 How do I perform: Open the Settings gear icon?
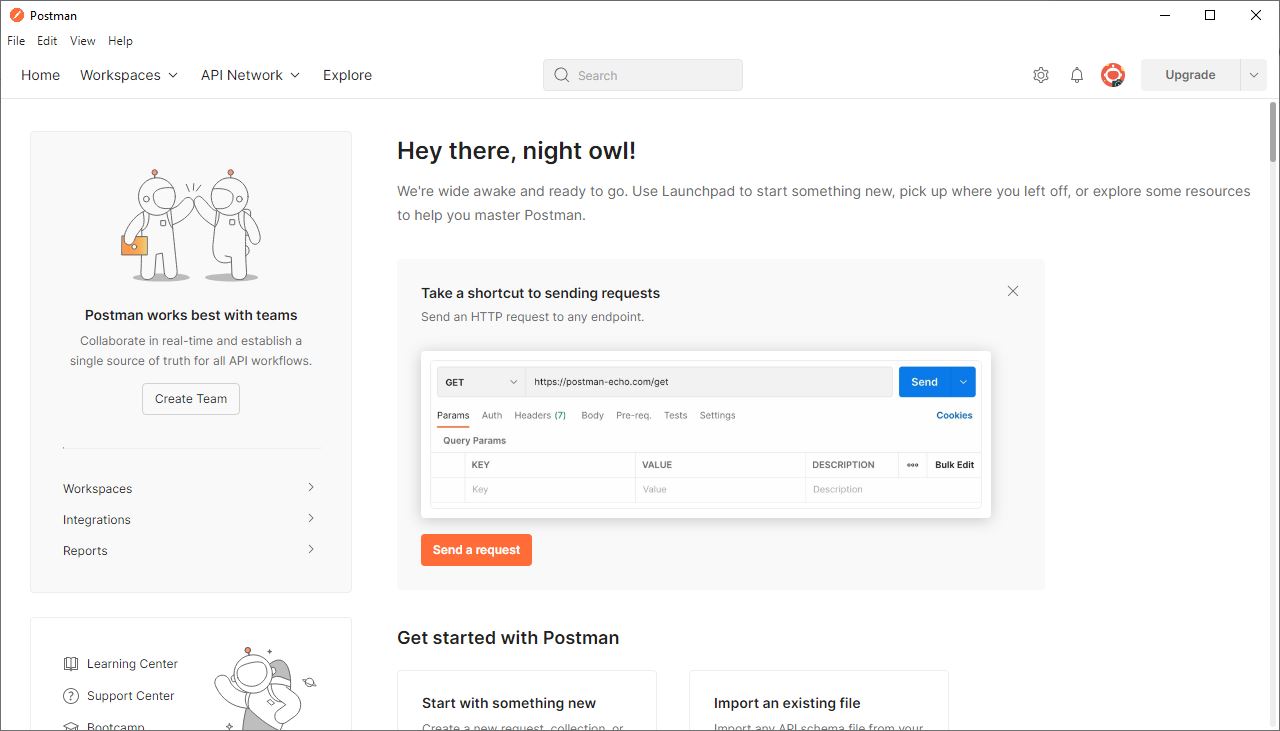tap(1041, 75)
